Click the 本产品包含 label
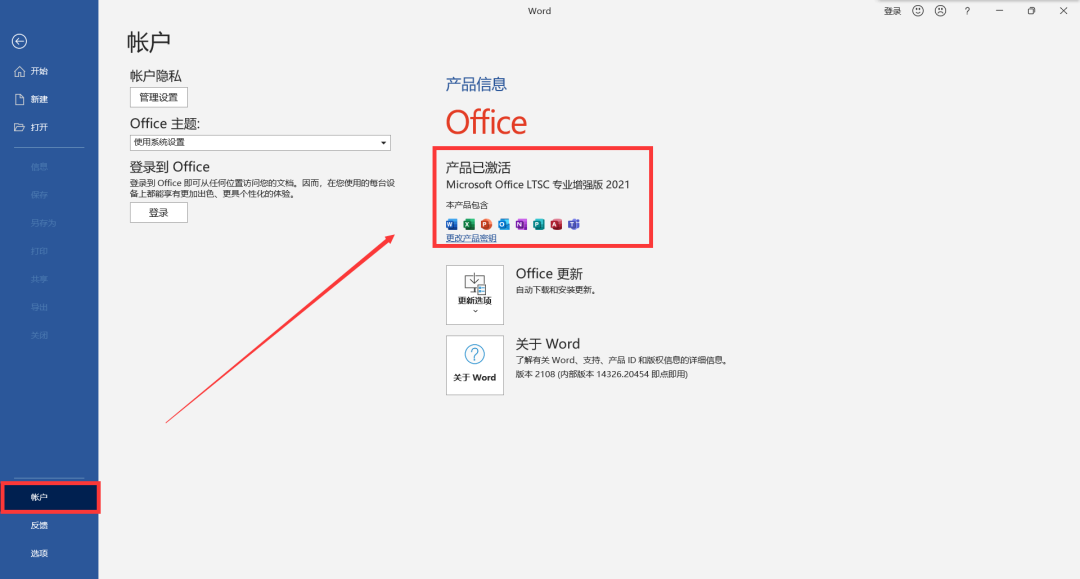The image size is (1080, 579). tap(467, 205)
